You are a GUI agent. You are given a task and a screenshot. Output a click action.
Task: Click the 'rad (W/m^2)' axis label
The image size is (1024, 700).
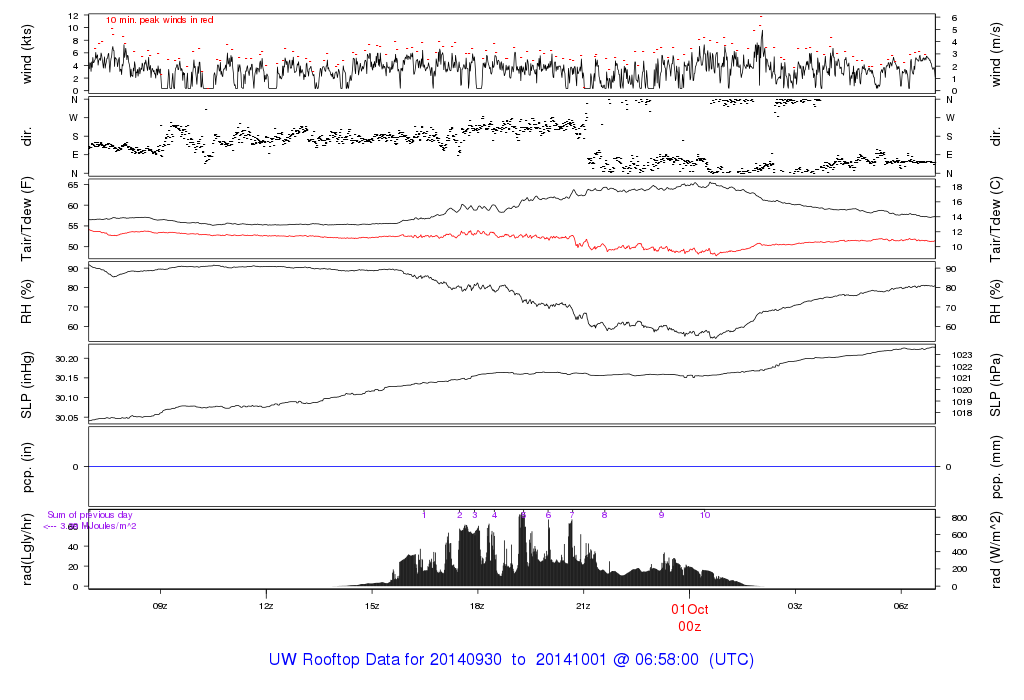pyautogui.click(x=995, y=549)
